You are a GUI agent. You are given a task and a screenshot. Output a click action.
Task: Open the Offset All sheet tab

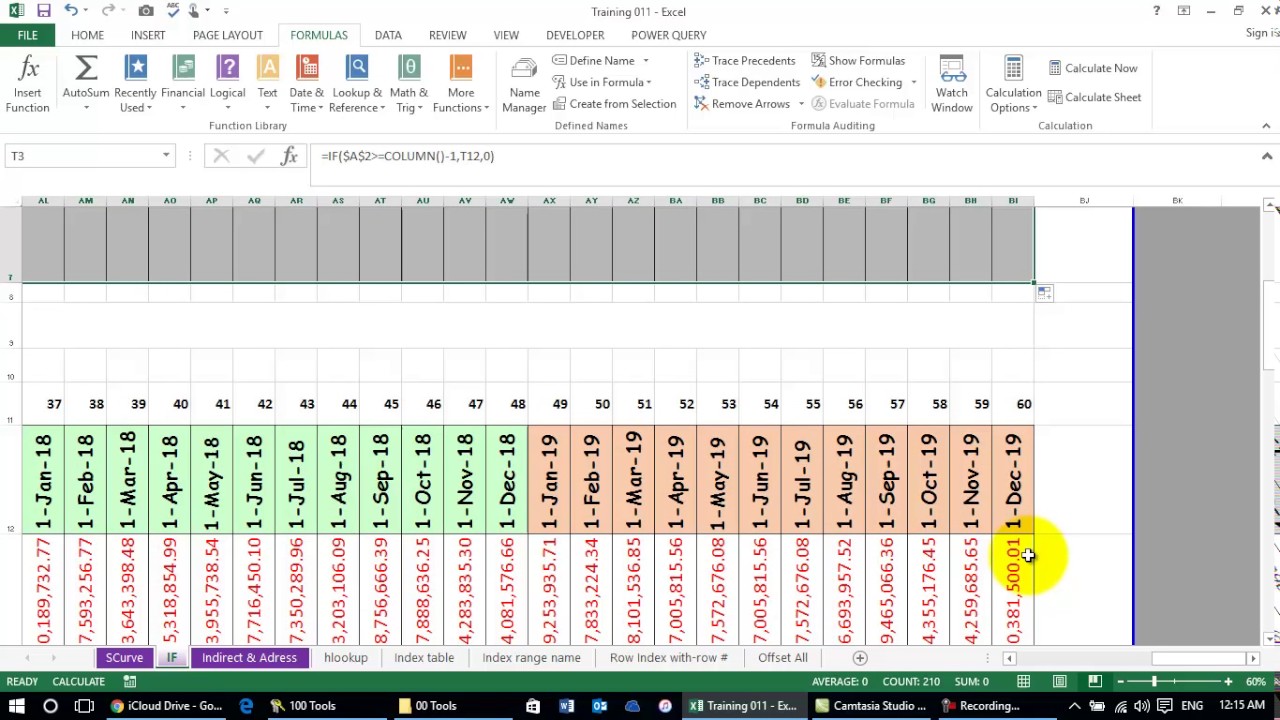tap(783, 658)
